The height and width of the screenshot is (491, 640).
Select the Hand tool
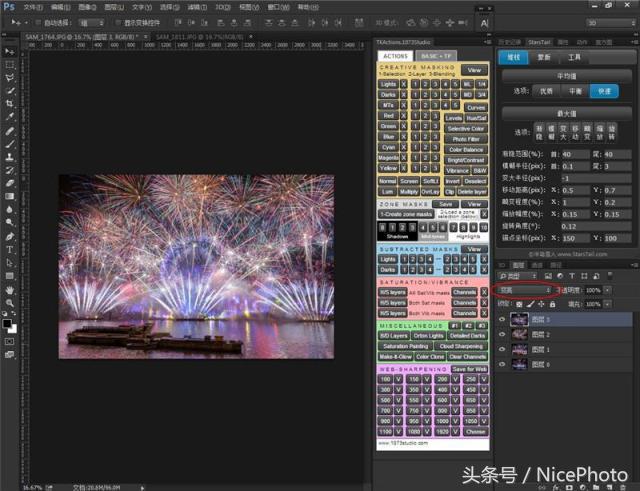click(9, 290)
